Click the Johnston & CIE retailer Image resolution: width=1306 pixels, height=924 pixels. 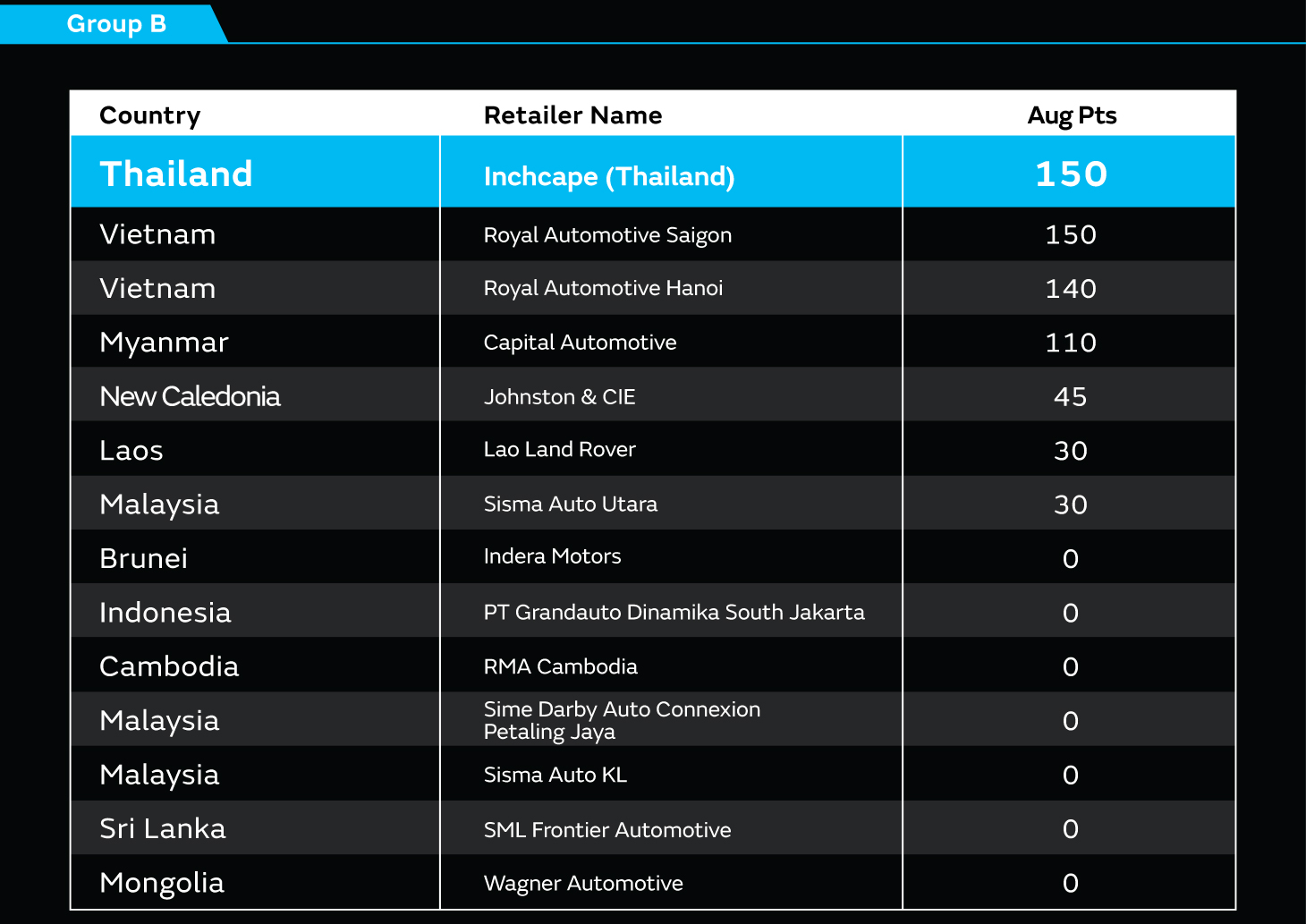[x=559, y=396]
